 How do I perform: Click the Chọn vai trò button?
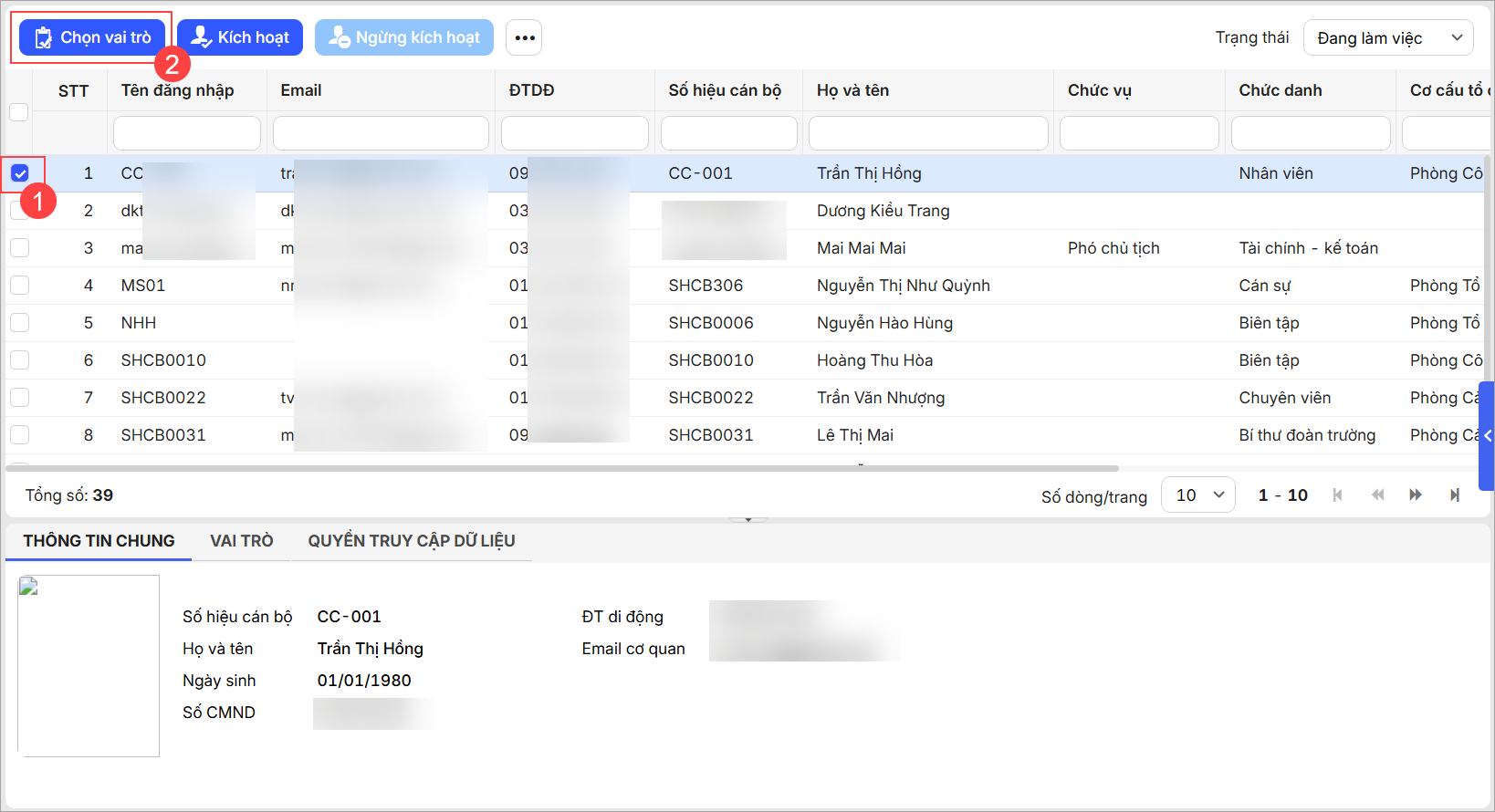92,37
